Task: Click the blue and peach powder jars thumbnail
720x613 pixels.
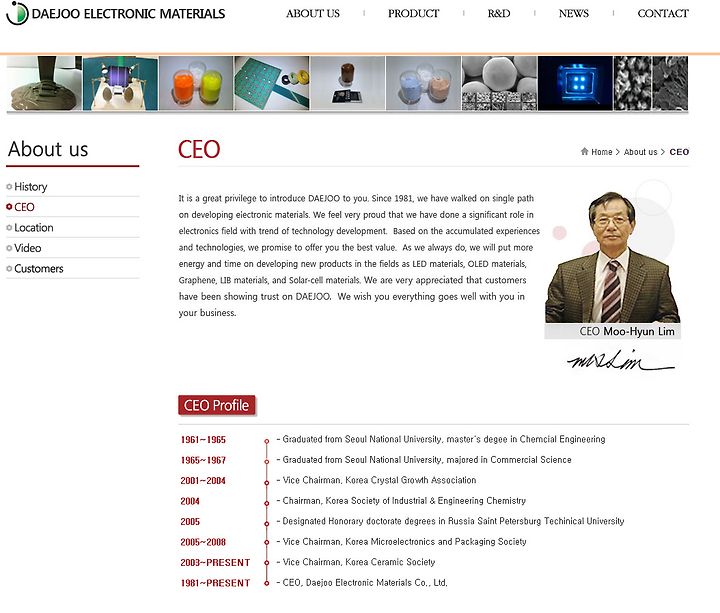Action: 423,83
